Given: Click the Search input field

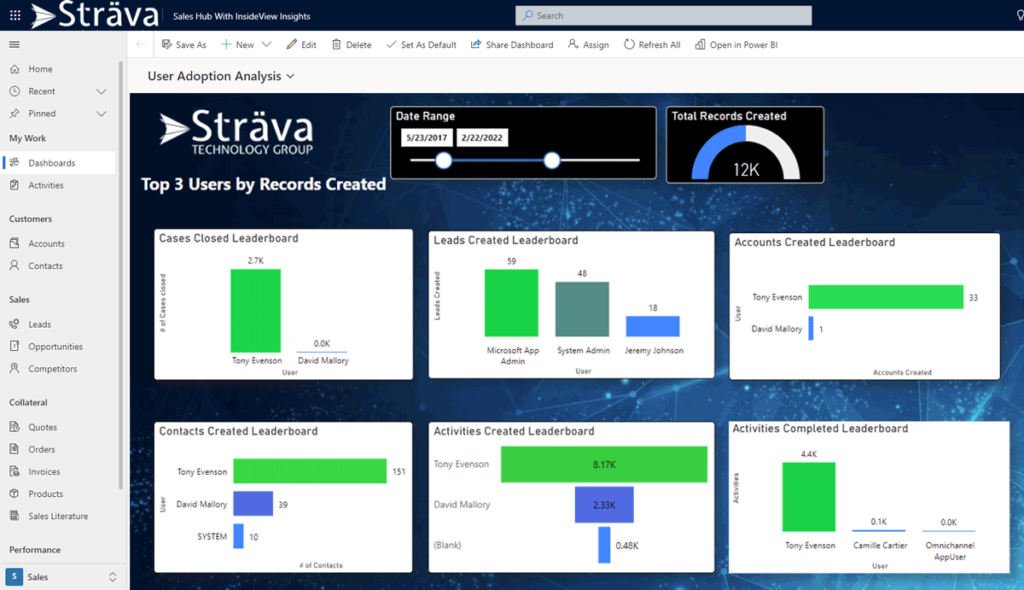Looking at the screenshot, I should [x=663, y=16].
